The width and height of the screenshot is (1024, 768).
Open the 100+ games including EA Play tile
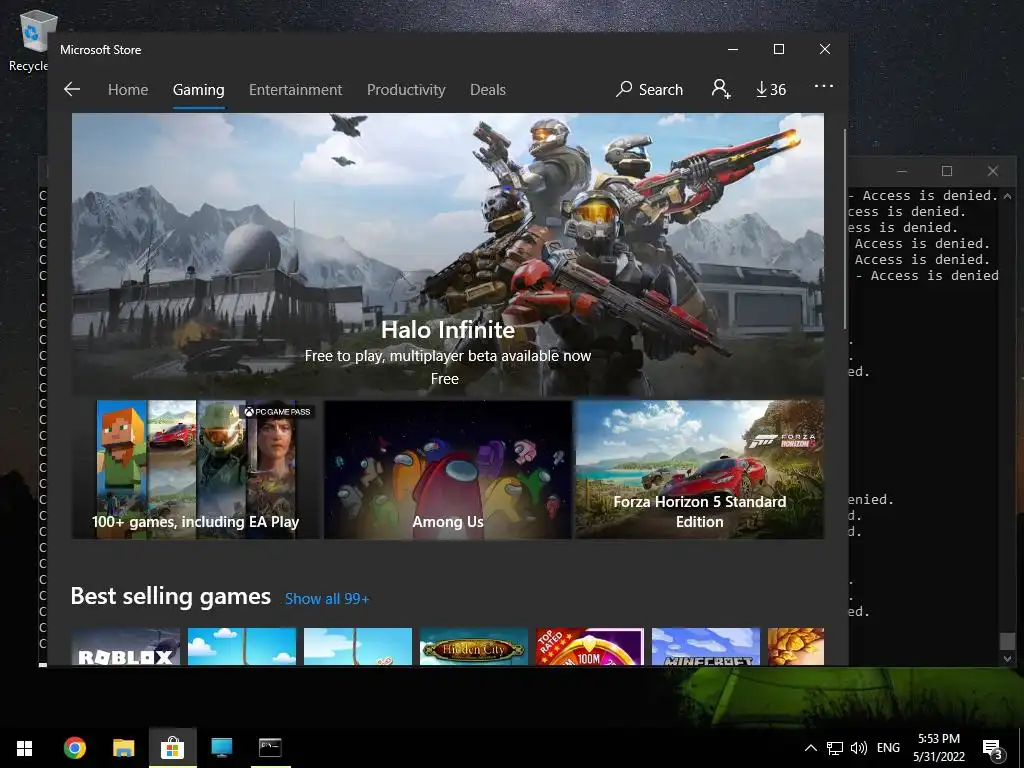point(195,470)
